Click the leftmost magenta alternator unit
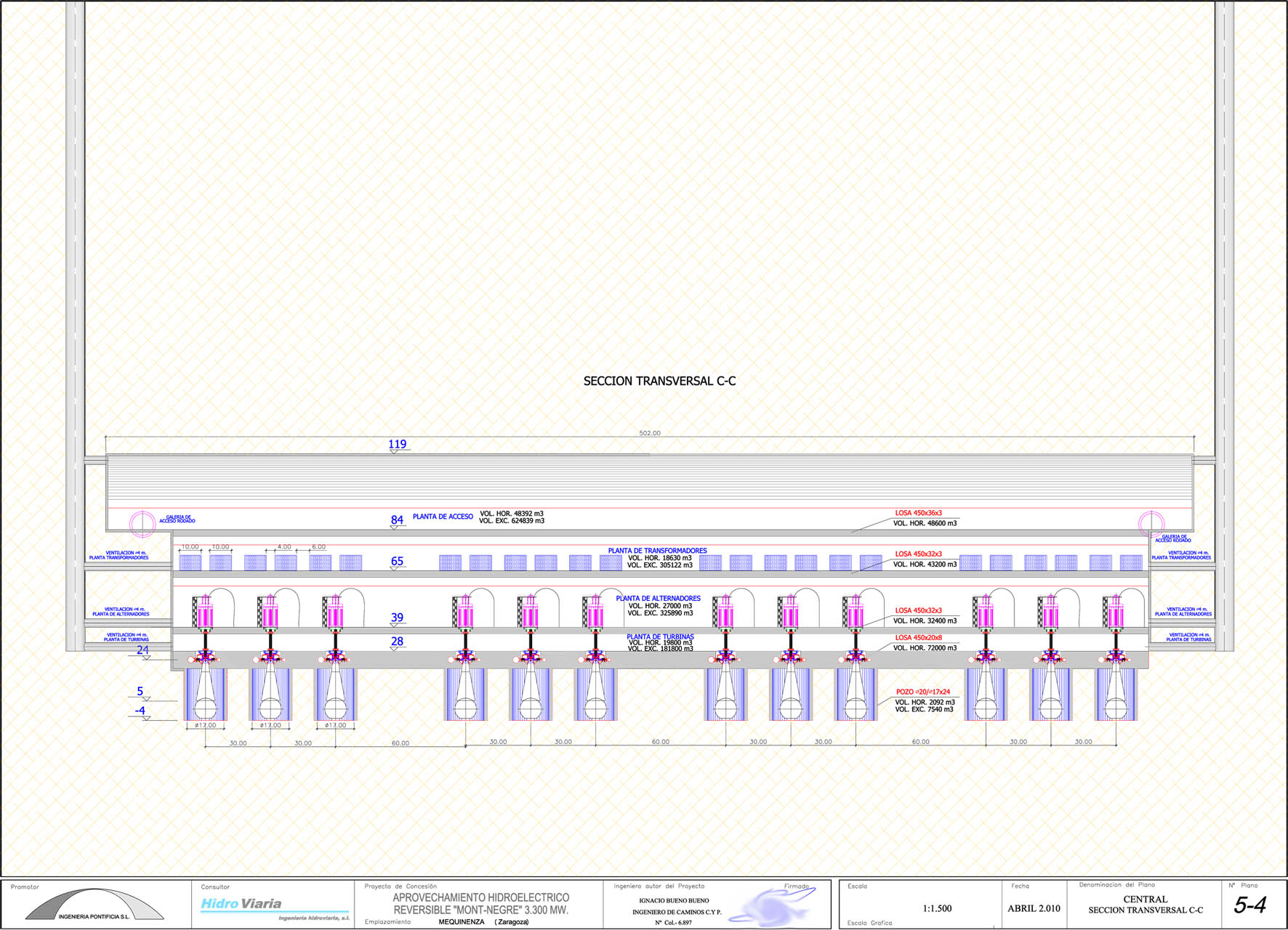Screen dimensions: 1288x930 (205, 612)
